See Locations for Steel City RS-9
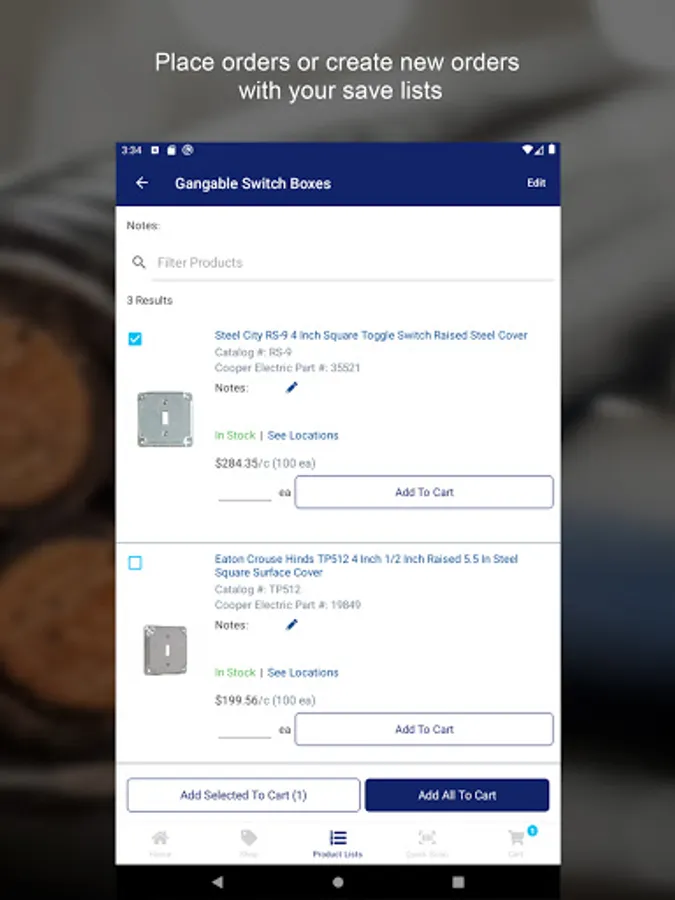This screenshot has width=675, height=900. [302, 436]
